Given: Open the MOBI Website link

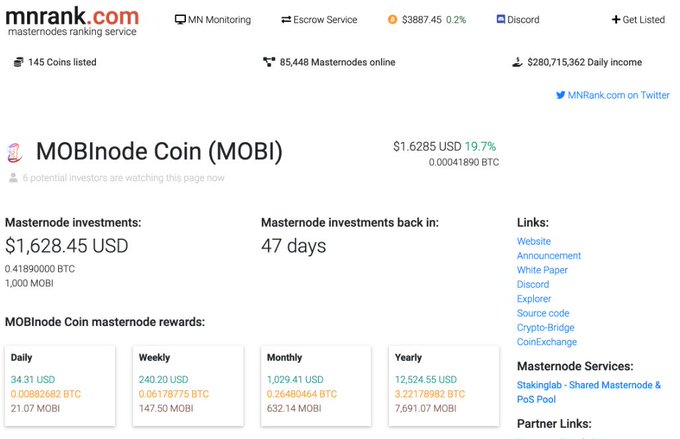Looking at the screenshot, I should (x=534, y=241).
